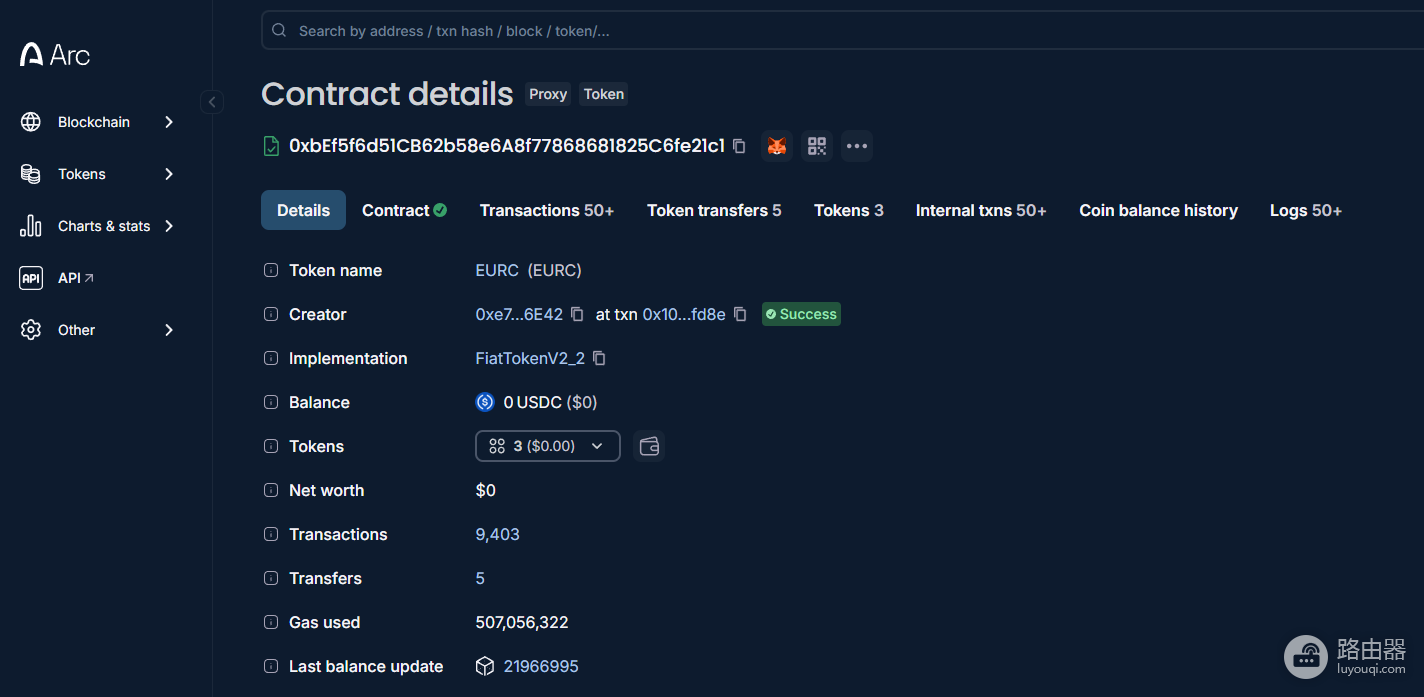
Task: Expand the Tokens sidebar menu
Action: (x=169, y=174)
